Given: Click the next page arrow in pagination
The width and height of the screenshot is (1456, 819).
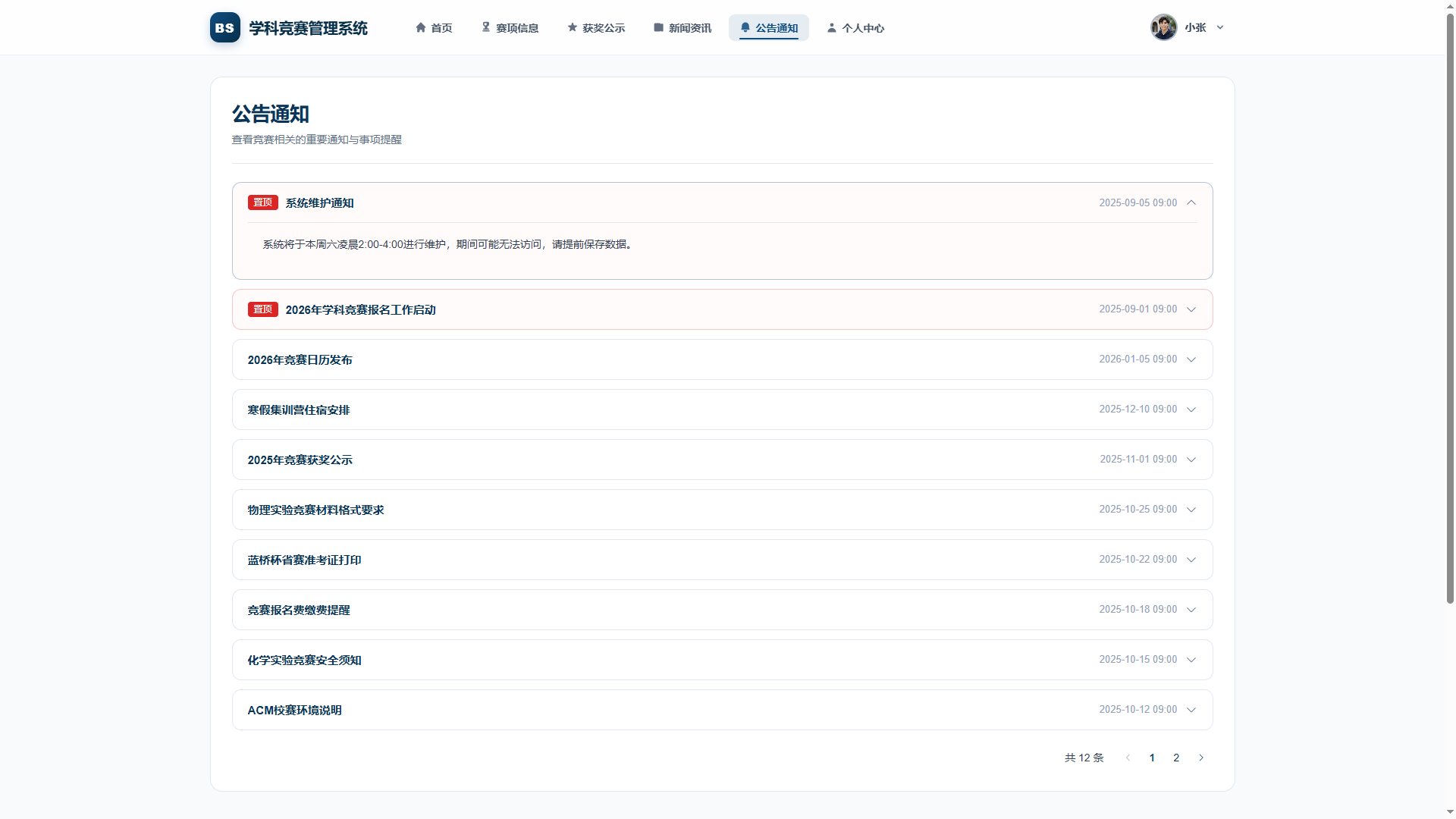Looking at the screenshot, I should (x=1201, y=758).
